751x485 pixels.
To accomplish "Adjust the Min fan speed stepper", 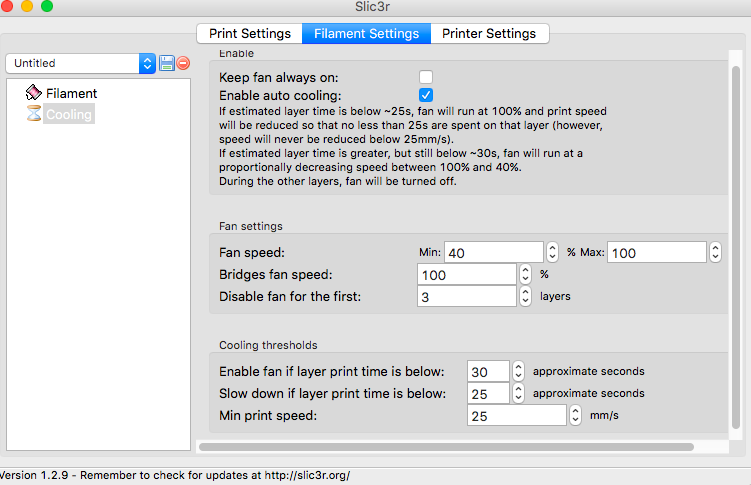I will [x=552, y=252].
